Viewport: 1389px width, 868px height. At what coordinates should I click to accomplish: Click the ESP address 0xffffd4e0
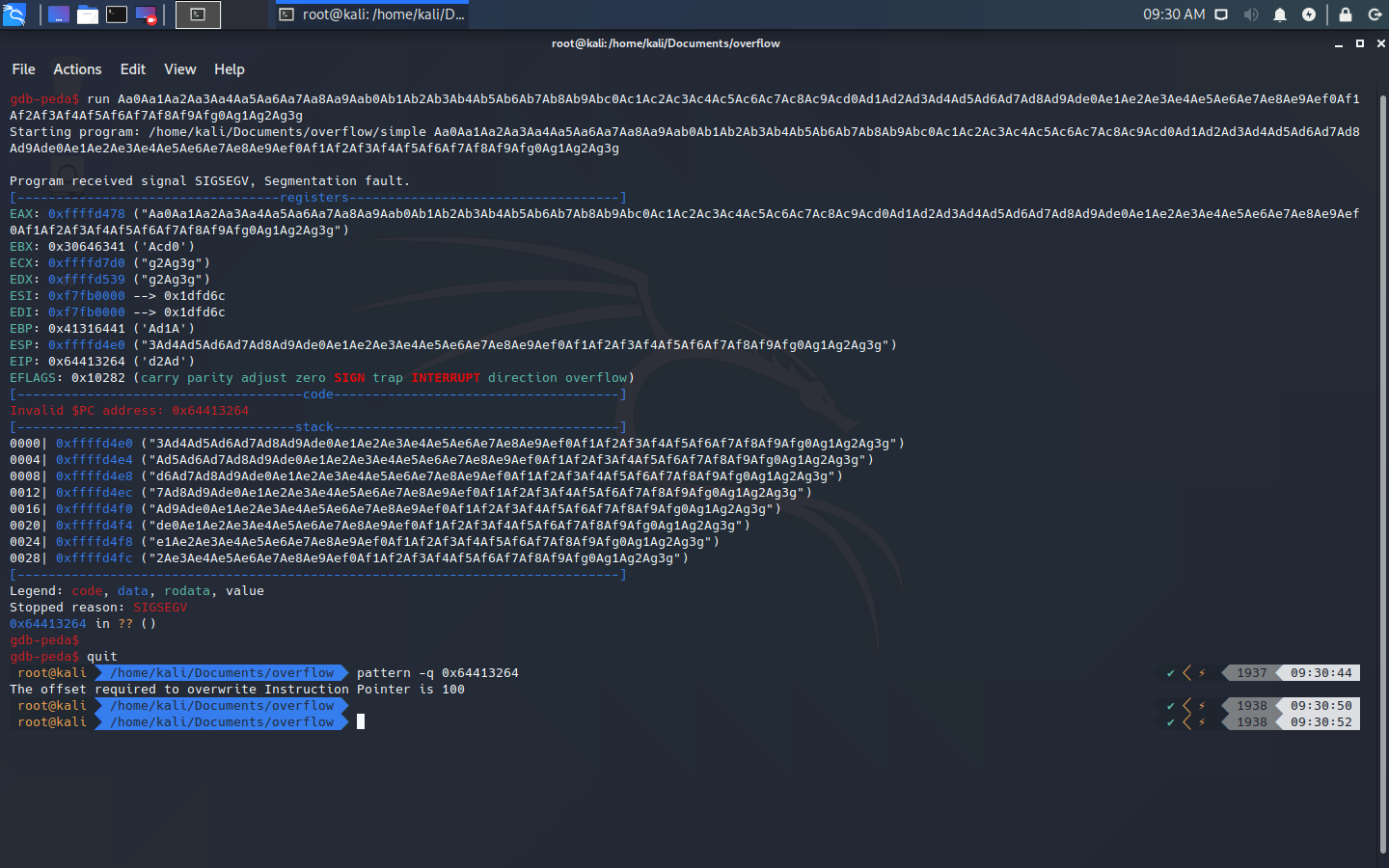click(x=87, y=345)
